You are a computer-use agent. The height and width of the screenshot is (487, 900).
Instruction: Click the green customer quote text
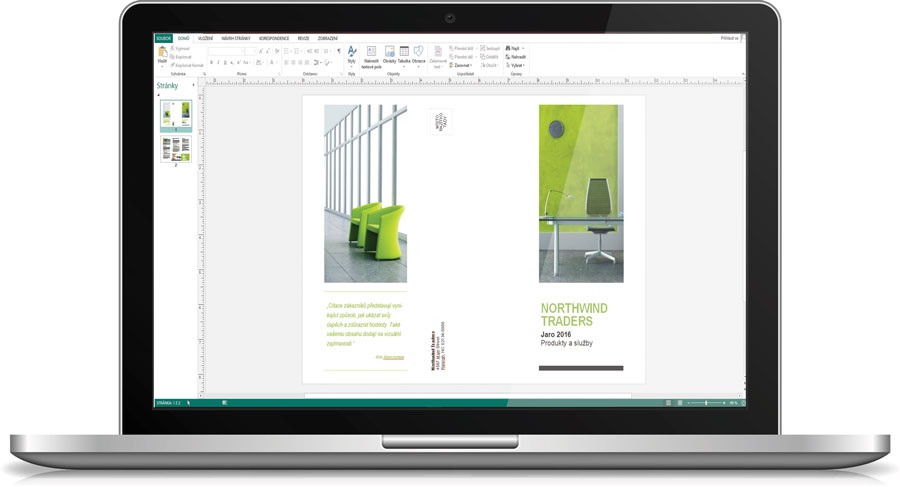(x=365, y=324)
